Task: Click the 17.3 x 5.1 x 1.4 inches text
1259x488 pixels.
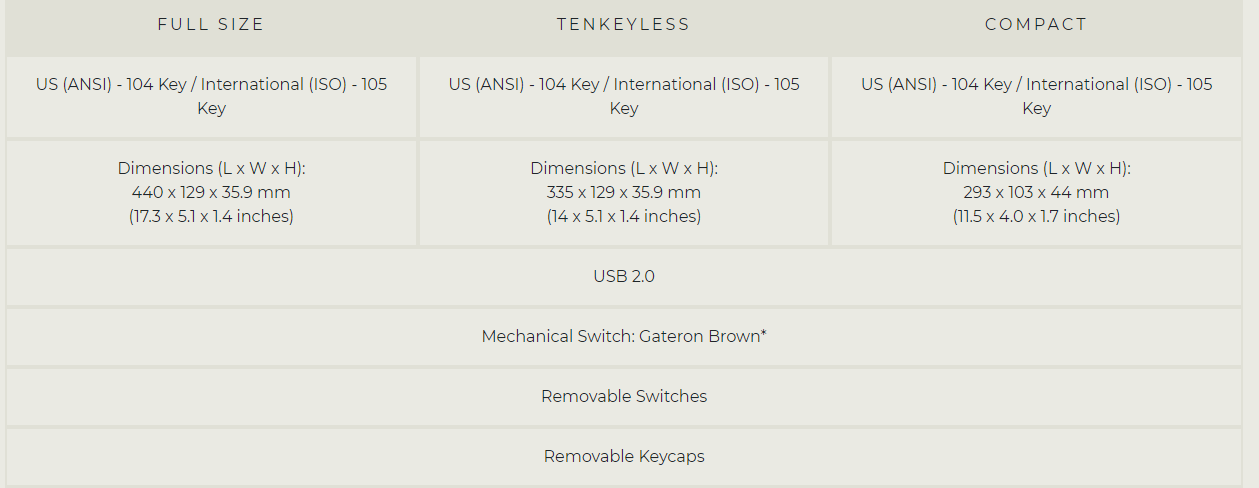Action: click(x=211, y=216)
